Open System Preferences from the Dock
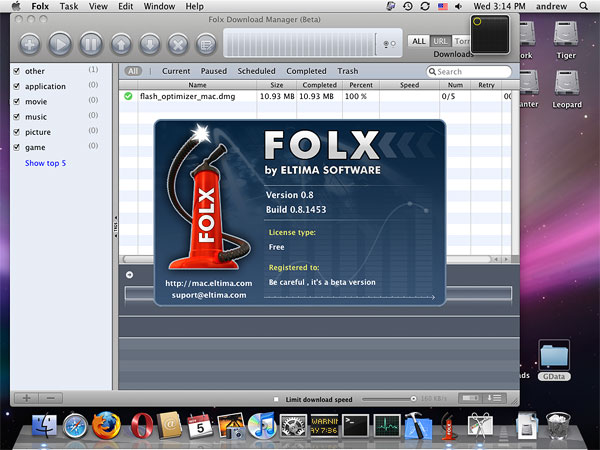This screenshot has width=600, height=450. pos(293,426)
